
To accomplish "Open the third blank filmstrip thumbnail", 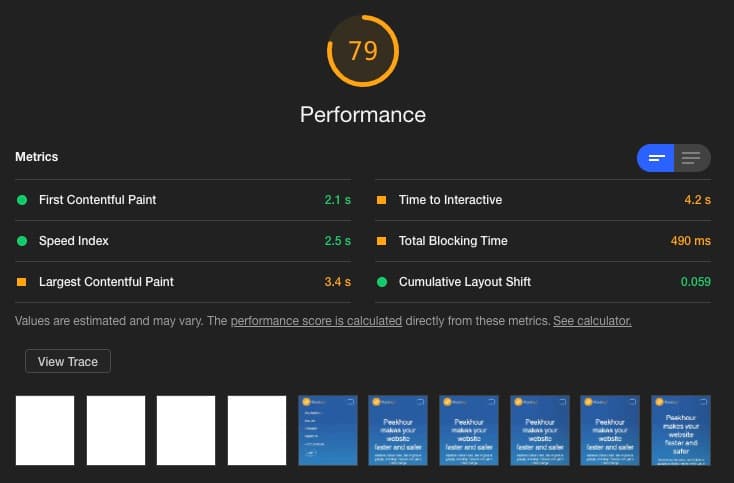I will [186, 431].
